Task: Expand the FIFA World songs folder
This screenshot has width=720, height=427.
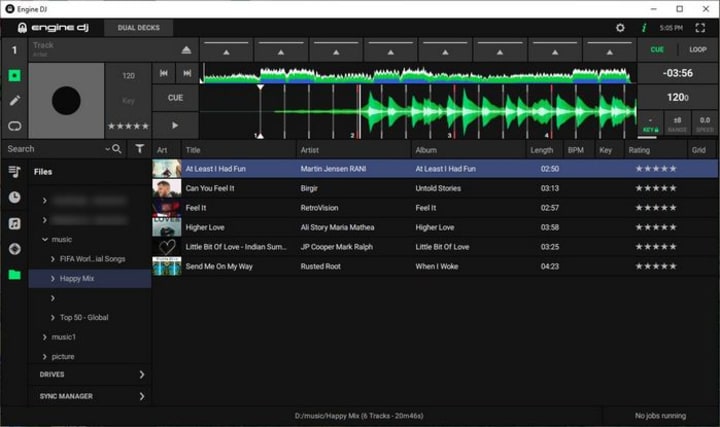Action: [52, 259]
